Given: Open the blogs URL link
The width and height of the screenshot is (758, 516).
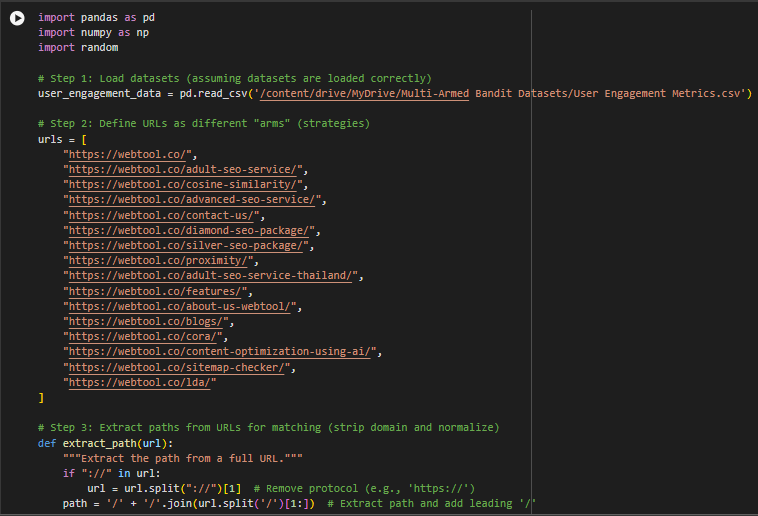Looking at the screenshot, I should click(x=146, y=321).
